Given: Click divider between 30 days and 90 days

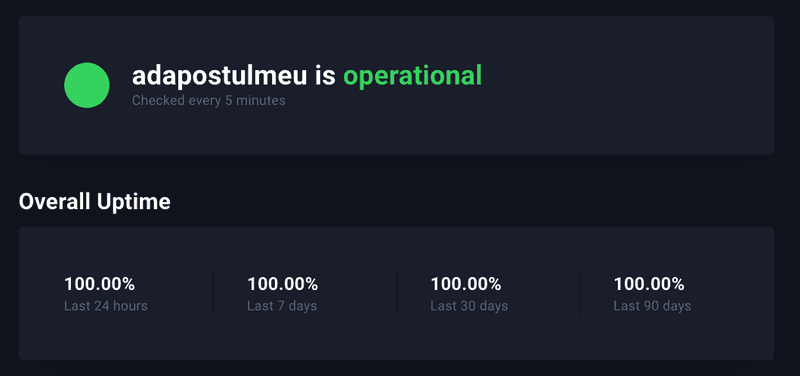Looking at the screenshot, I should pos(580,293).
